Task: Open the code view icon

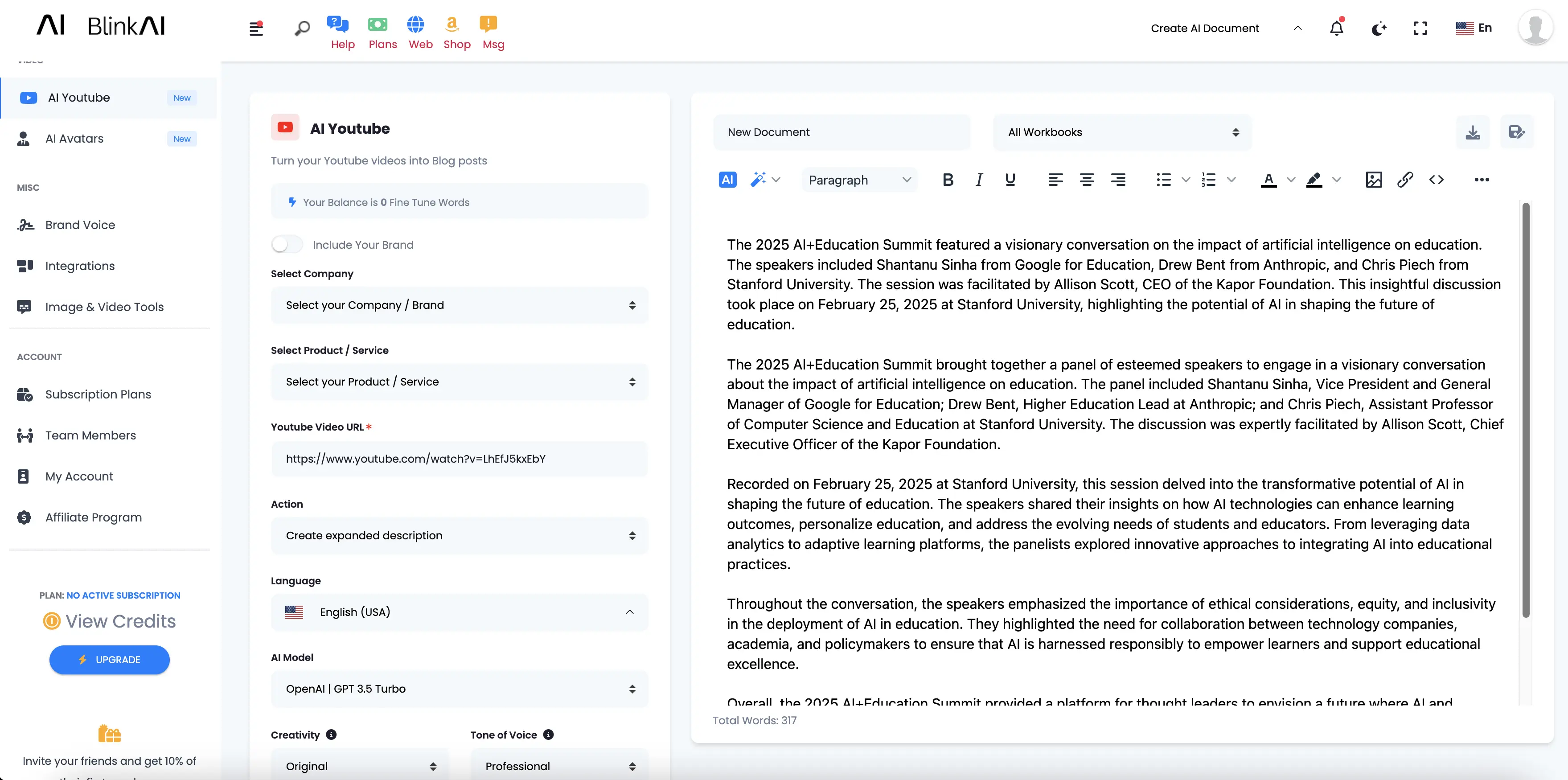Action: pos(1436,180)
